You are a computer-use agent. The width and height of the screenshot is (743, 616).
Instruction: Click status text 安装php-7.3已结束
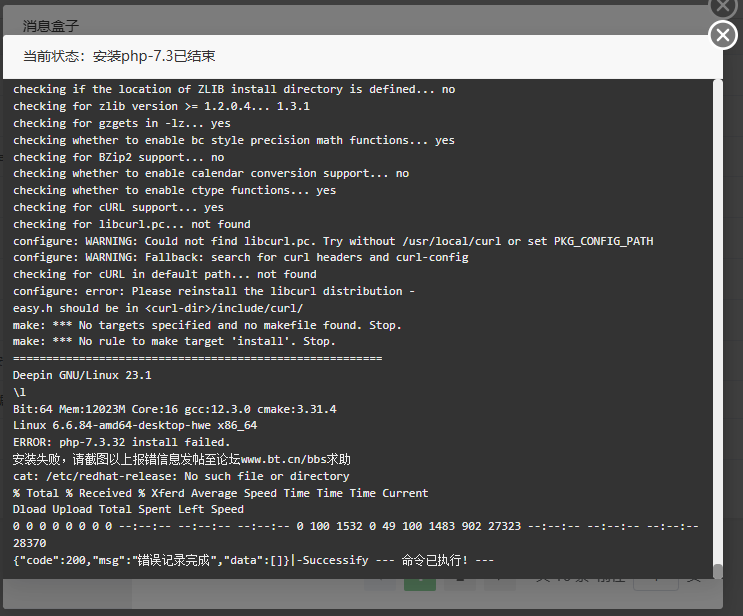(154, 56)
